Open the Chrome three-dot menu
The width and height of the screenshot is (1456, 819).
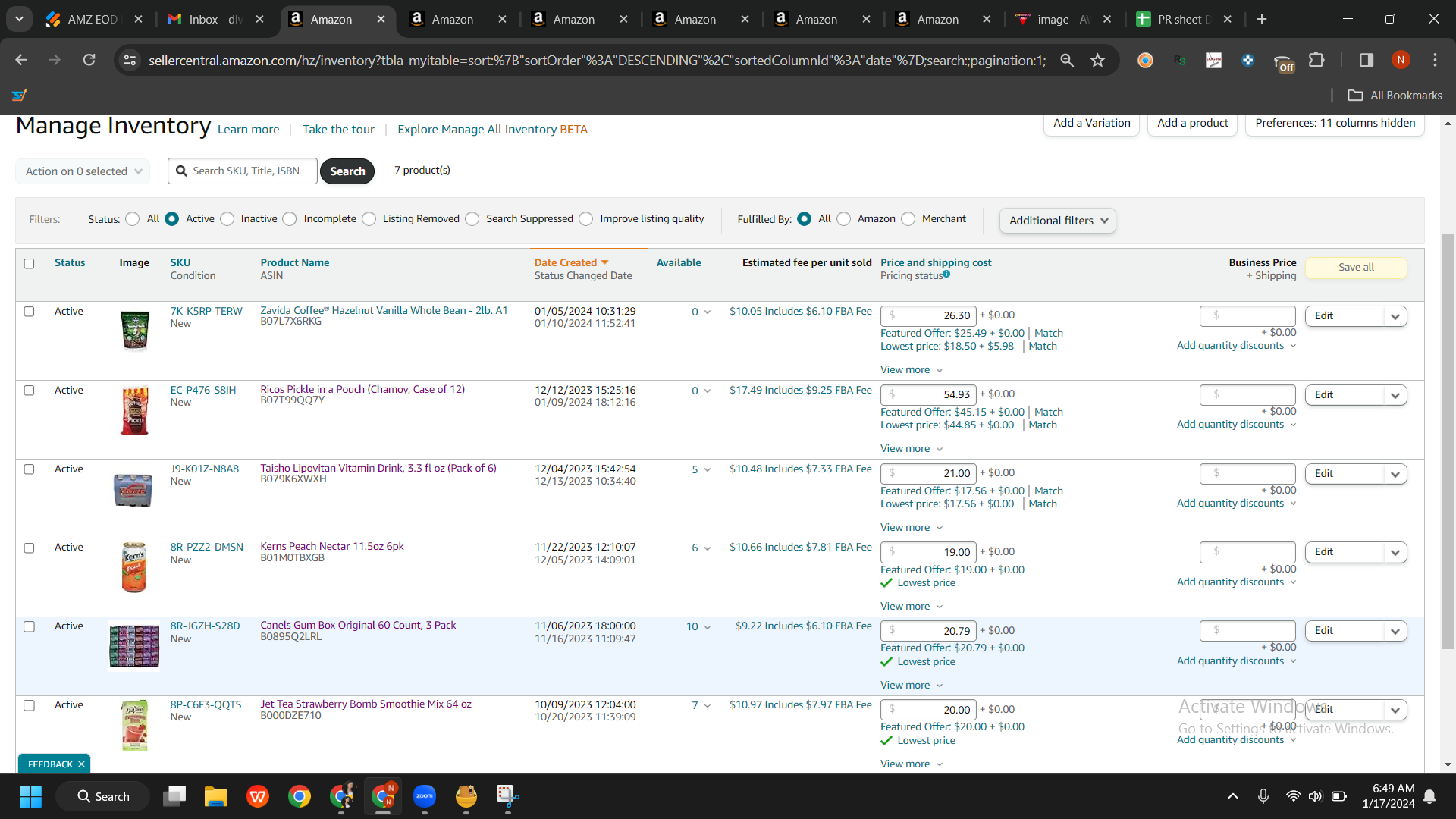click(1435, 60)
